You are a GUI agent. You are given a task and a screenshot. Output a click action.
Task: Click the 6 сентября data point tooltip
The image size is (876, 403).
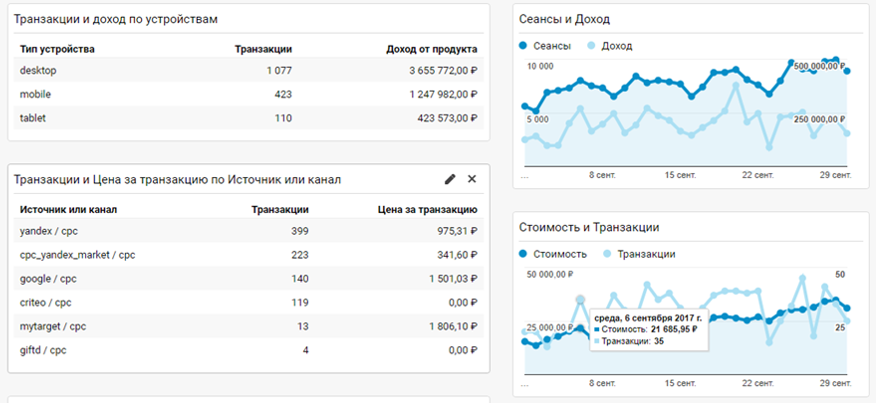click(648, 330)
